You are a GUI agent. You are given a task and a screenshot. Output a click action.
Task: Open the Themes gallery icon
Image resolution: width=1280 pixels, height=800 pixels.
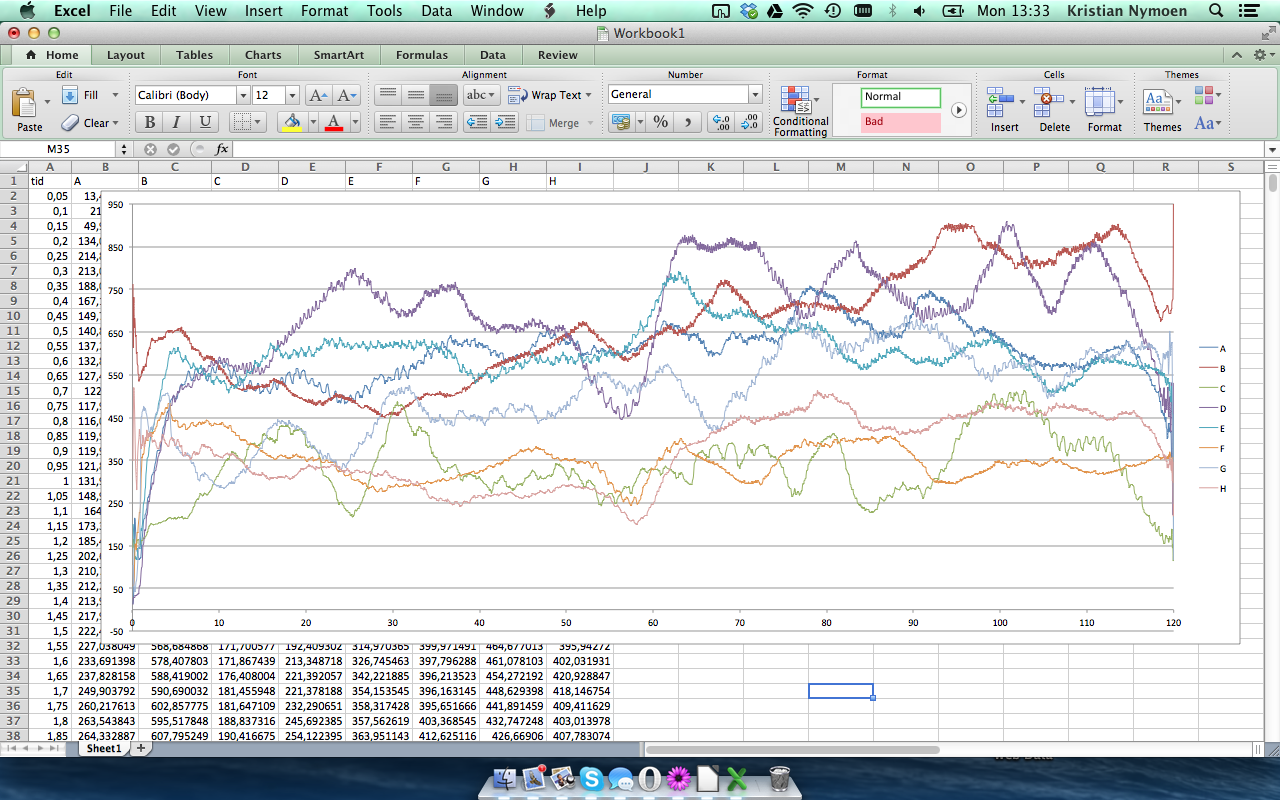tap(1157, 102)
